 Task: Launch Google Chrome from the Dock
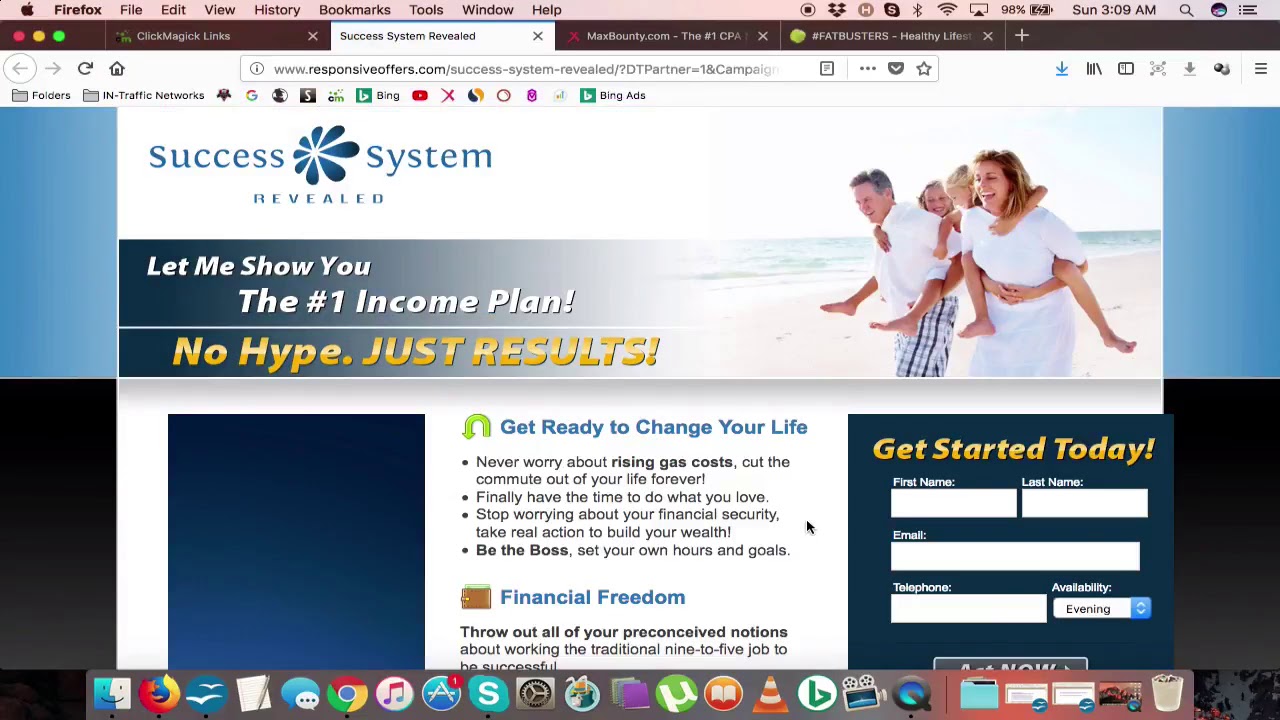(x=347, y=694)
